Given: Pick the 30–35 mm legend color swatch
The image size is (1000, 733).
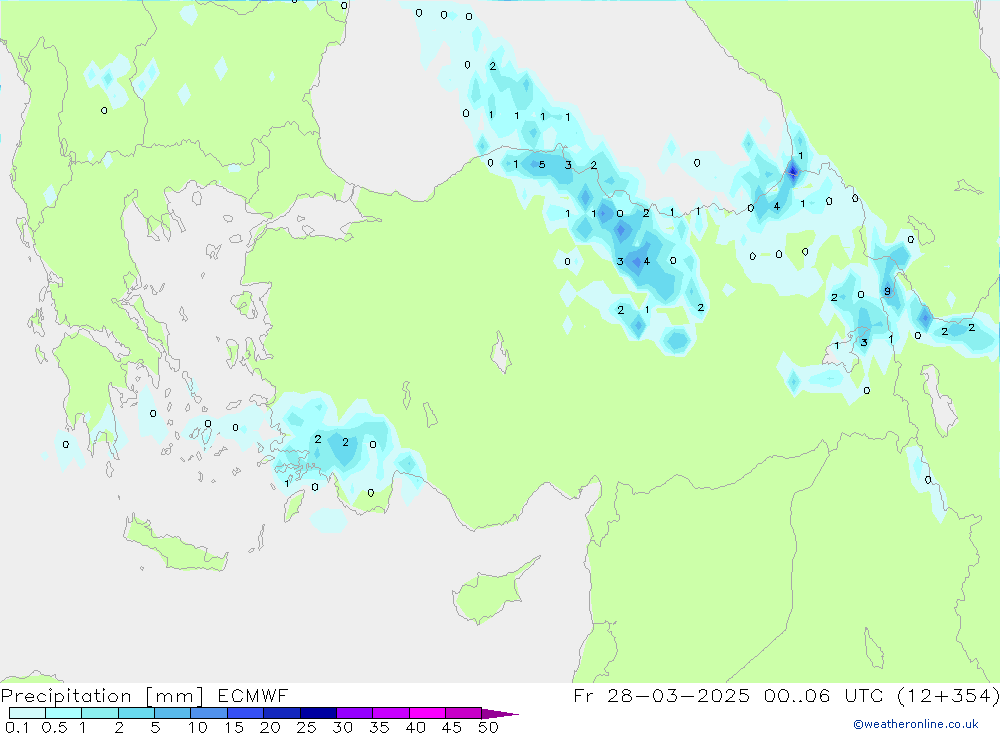Looking at the screenshot, I should click(355, 713).
